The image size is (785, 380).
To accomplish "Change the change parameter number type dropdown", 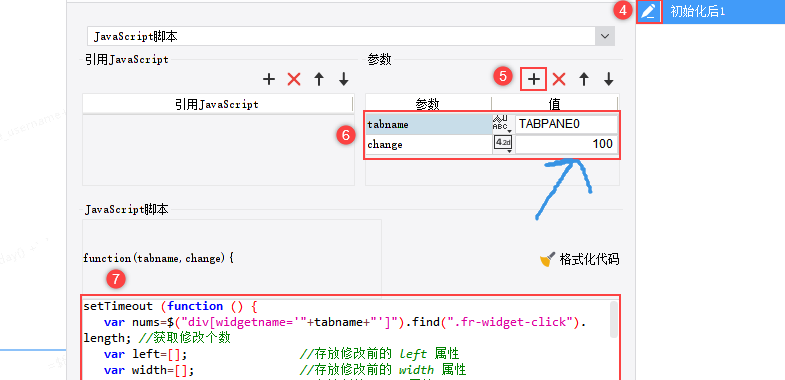I will click(503, 144).
